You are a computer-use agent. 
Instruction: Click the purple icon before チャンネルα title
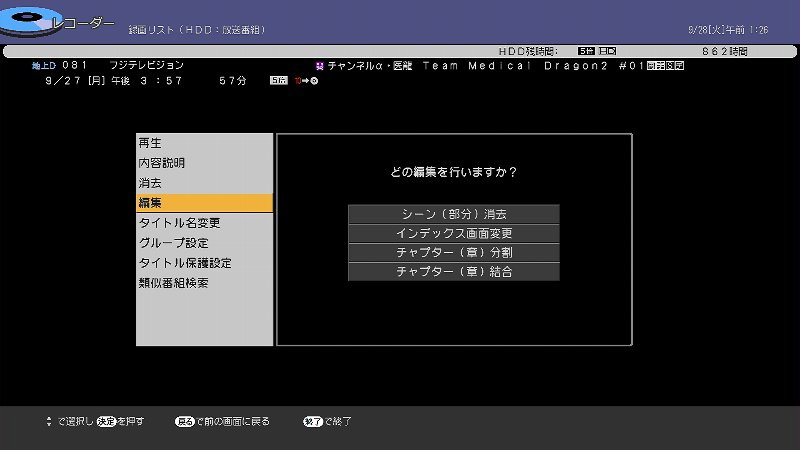click(319, 66)
